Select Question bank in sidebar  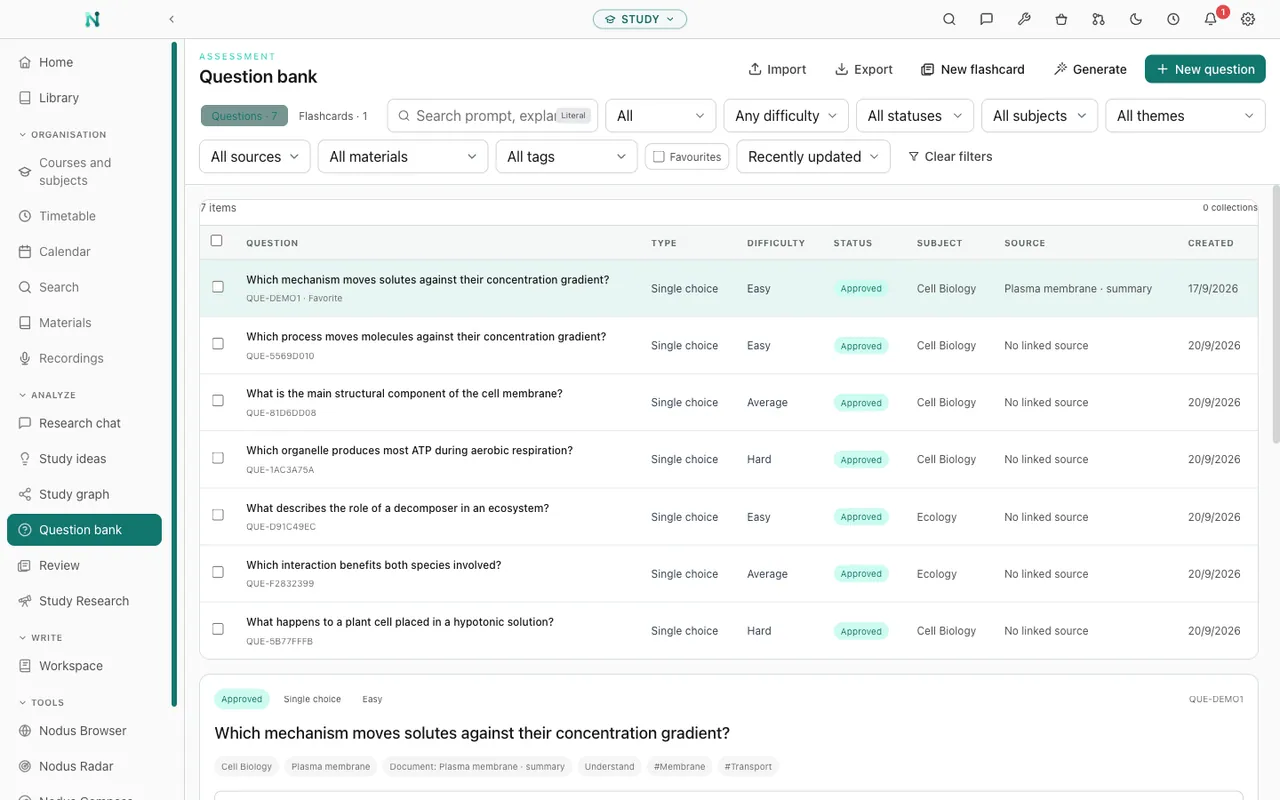(x=84, y=530)
